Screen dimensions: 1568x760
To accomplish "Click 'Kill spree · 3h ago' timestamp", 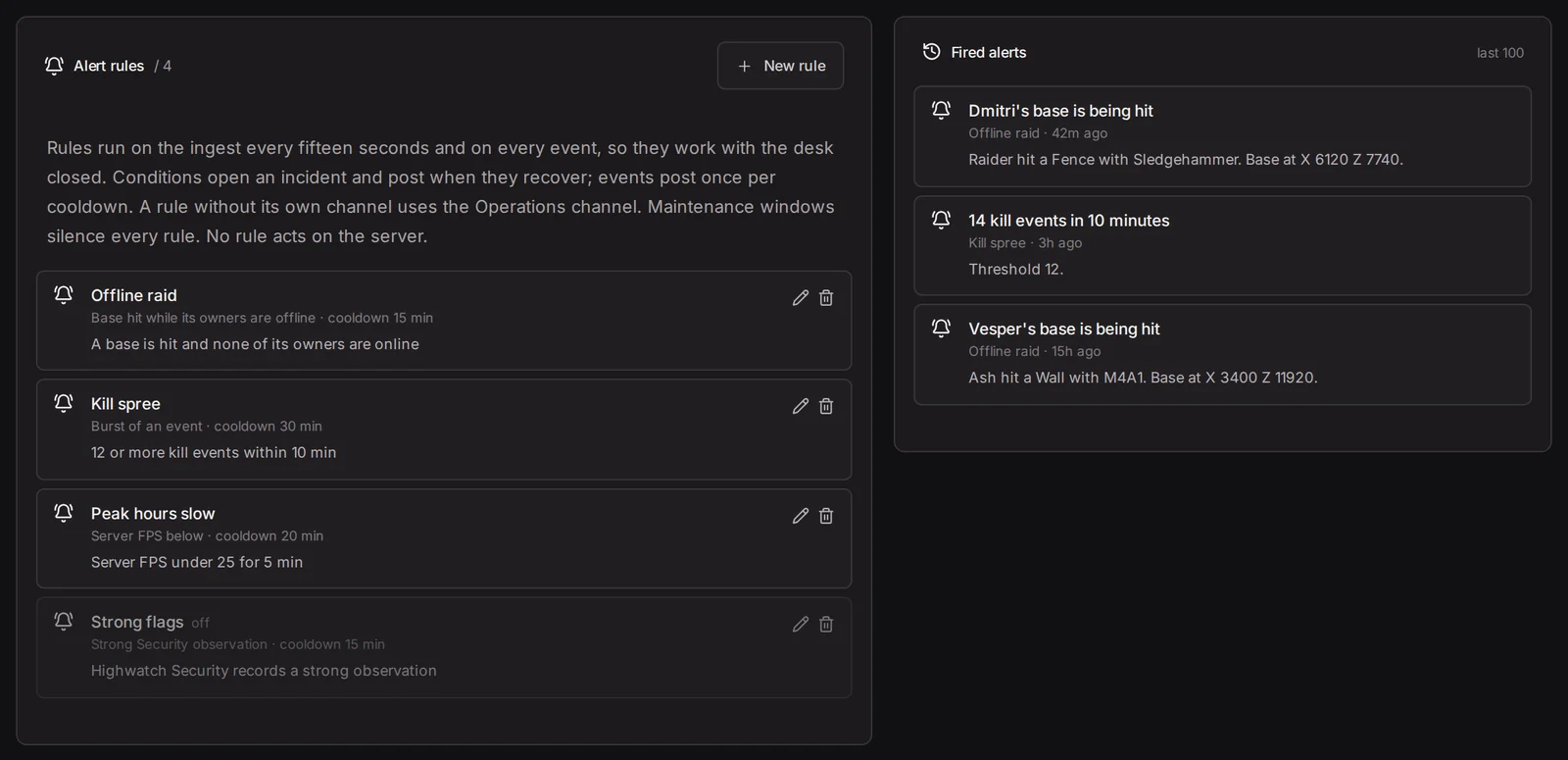I will (1025, 243).
